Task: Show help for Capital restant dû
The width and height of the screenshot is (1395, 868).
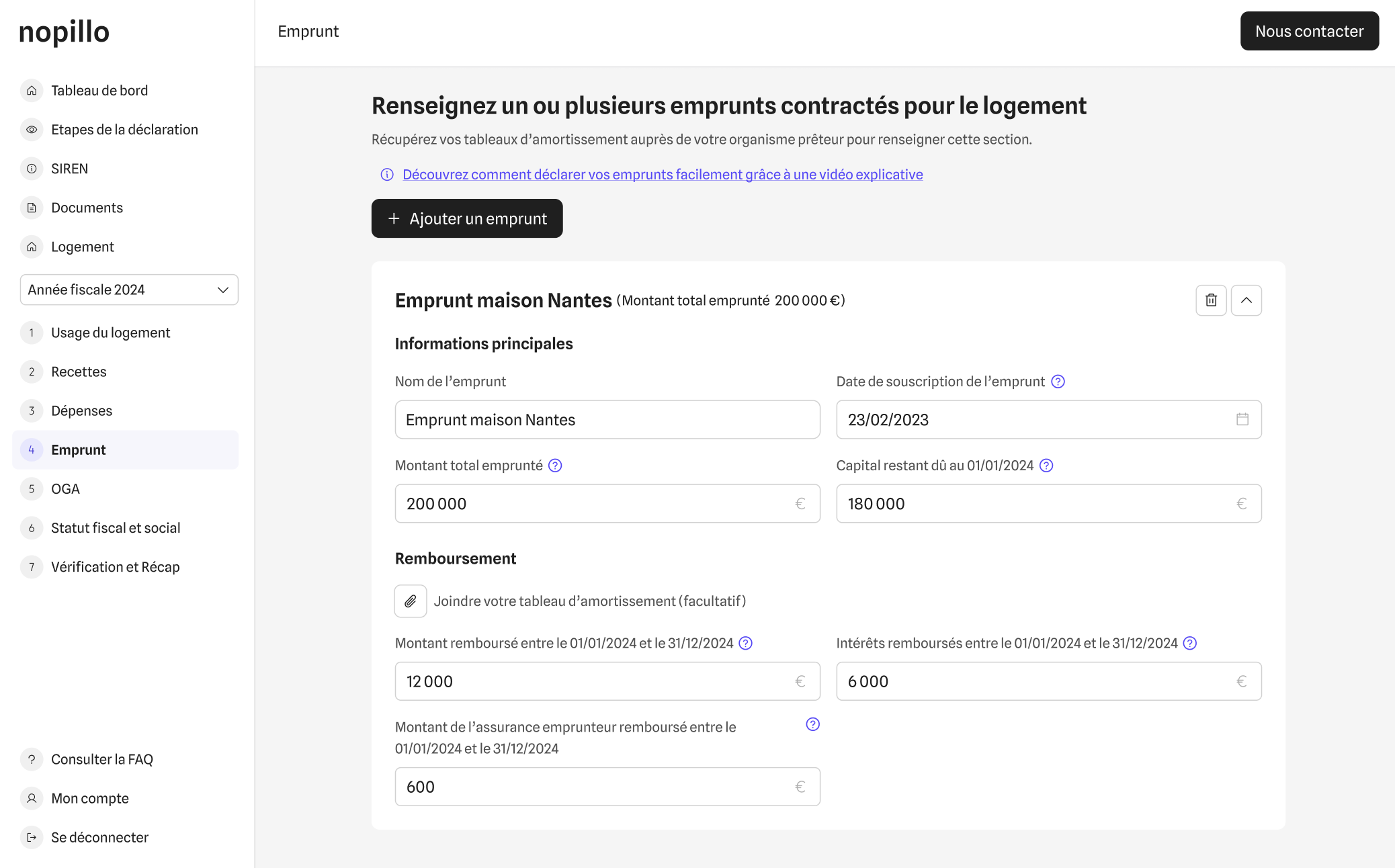Action: click(x=1046, y=466)
